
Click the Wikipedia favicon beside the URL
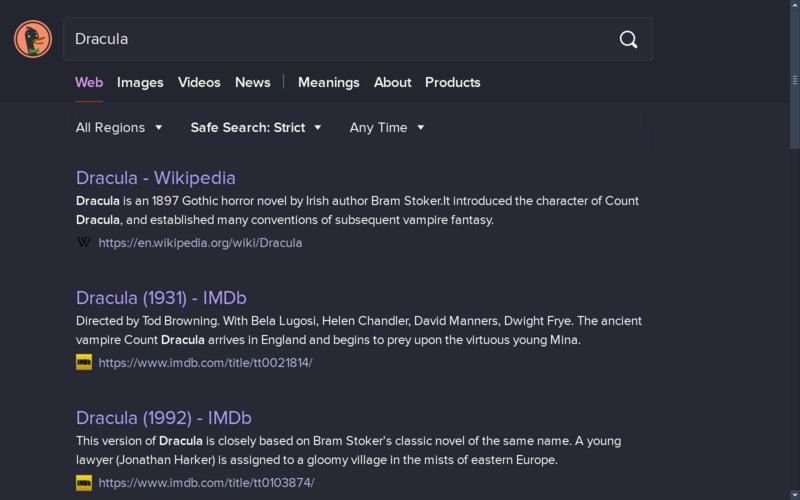(x=84, y=242)
